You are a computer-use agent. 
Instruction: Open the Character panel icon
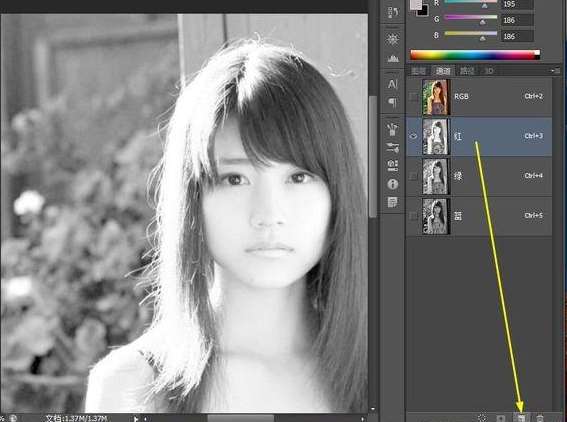pyautogui.click(x=393, y=85)
